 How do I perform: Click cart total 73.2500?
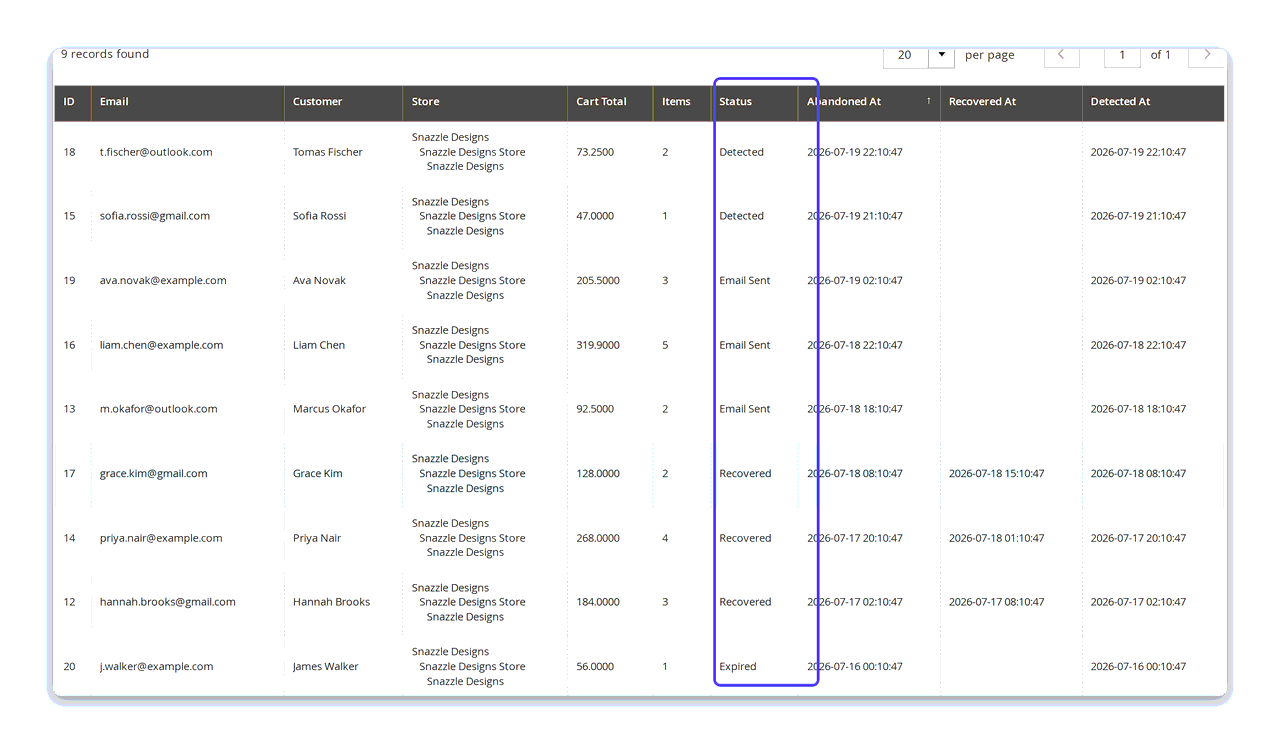coord(596,152)
